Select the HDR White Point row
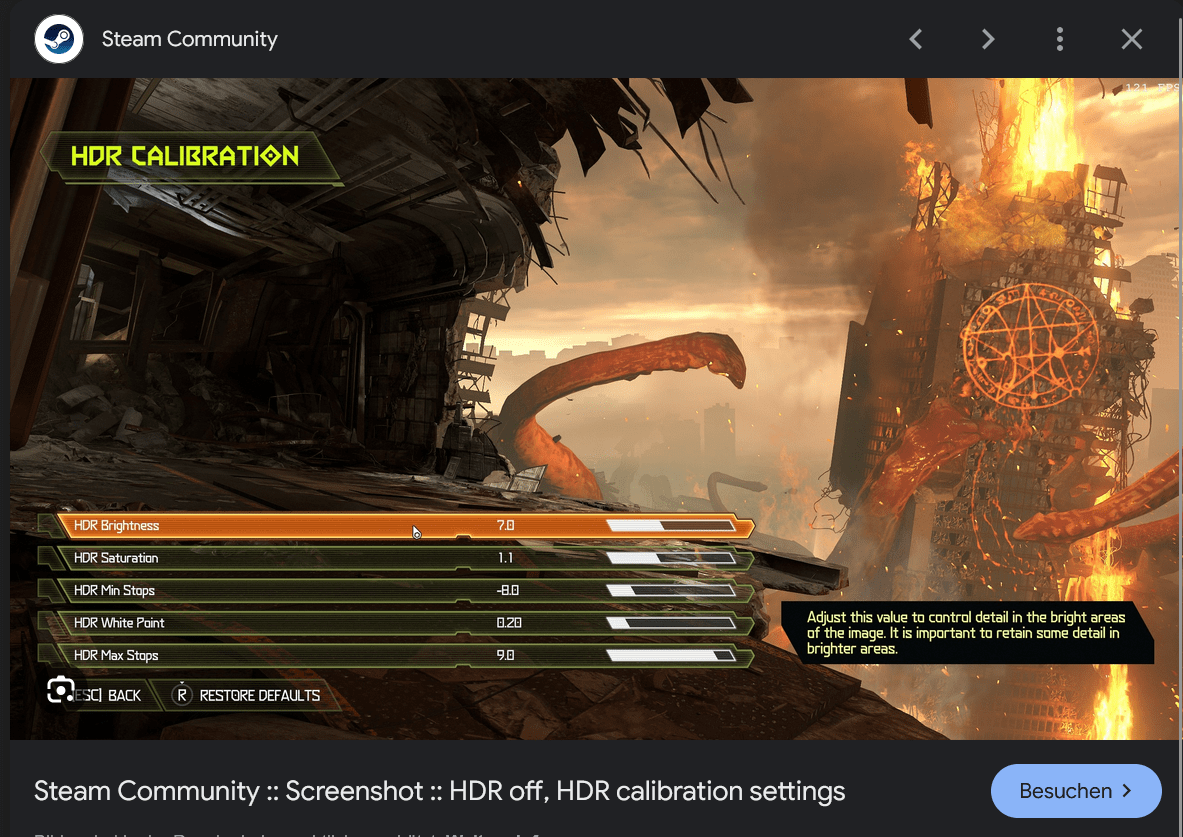 pyautogui.click(x=396, y=623)
